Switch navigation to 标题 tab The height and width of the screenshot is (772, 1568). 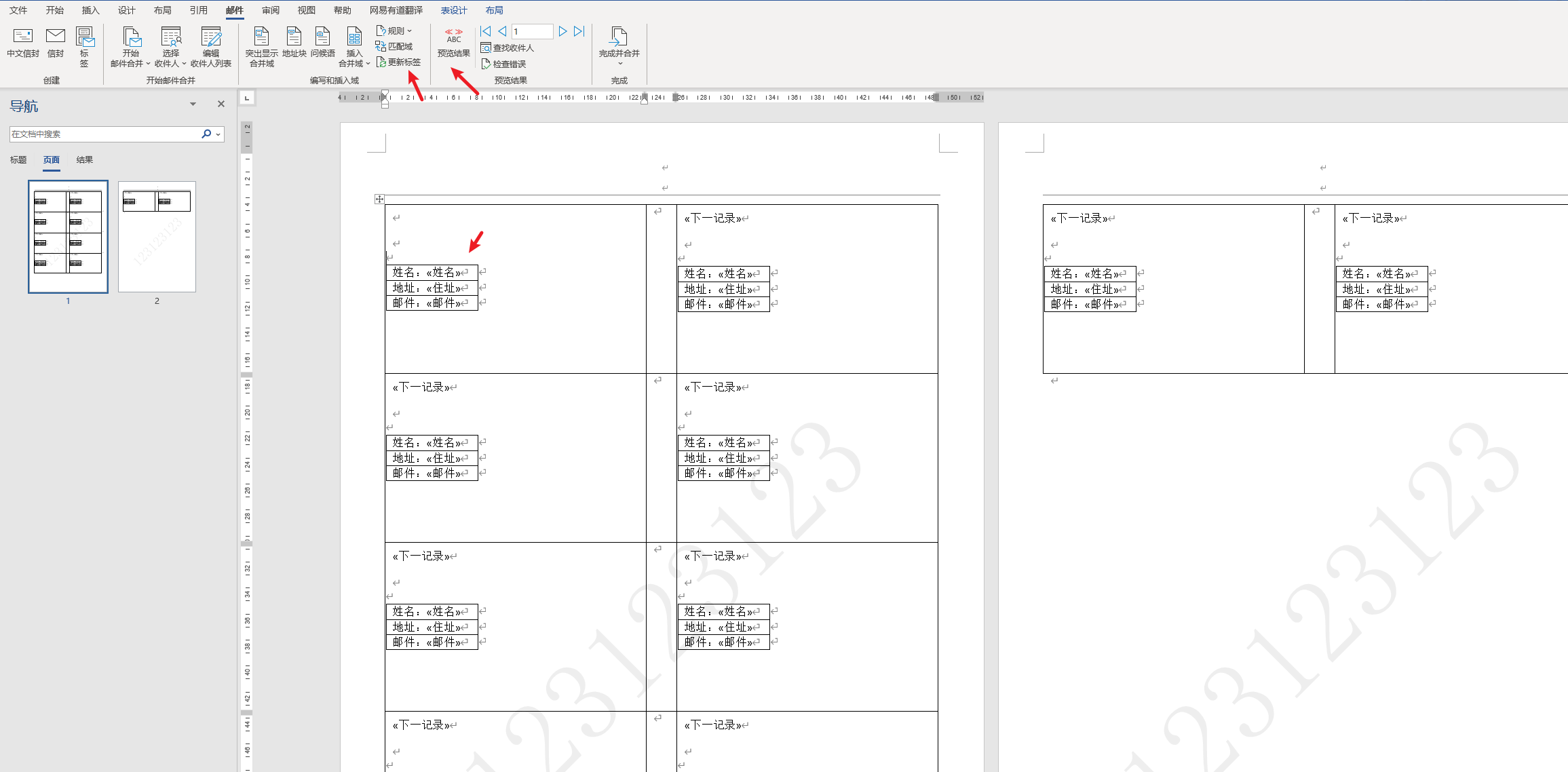coord(18,160)
